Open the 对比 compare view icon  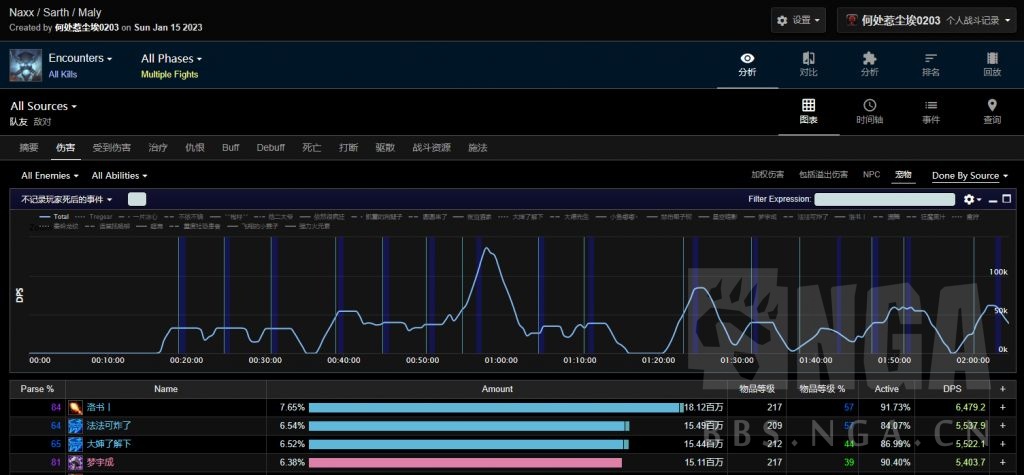click(x=808, y=64)
